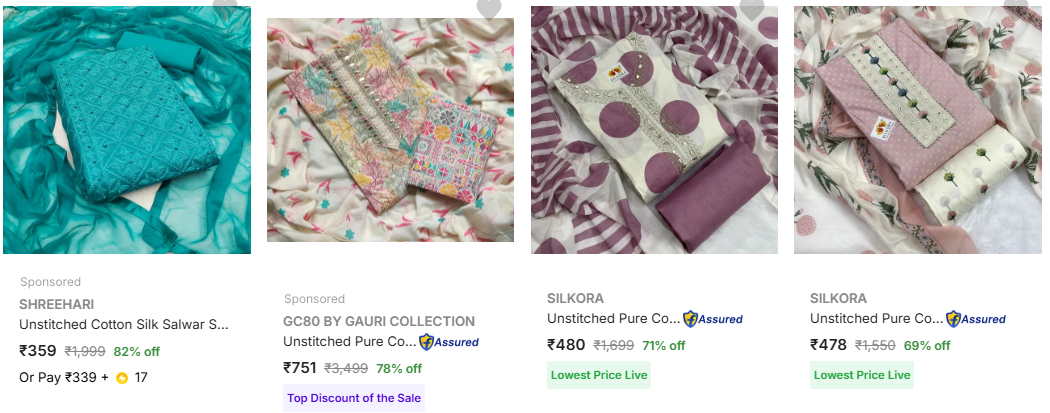
Task: Open the GC80 floral suit product image
Action: click(390, 130)
